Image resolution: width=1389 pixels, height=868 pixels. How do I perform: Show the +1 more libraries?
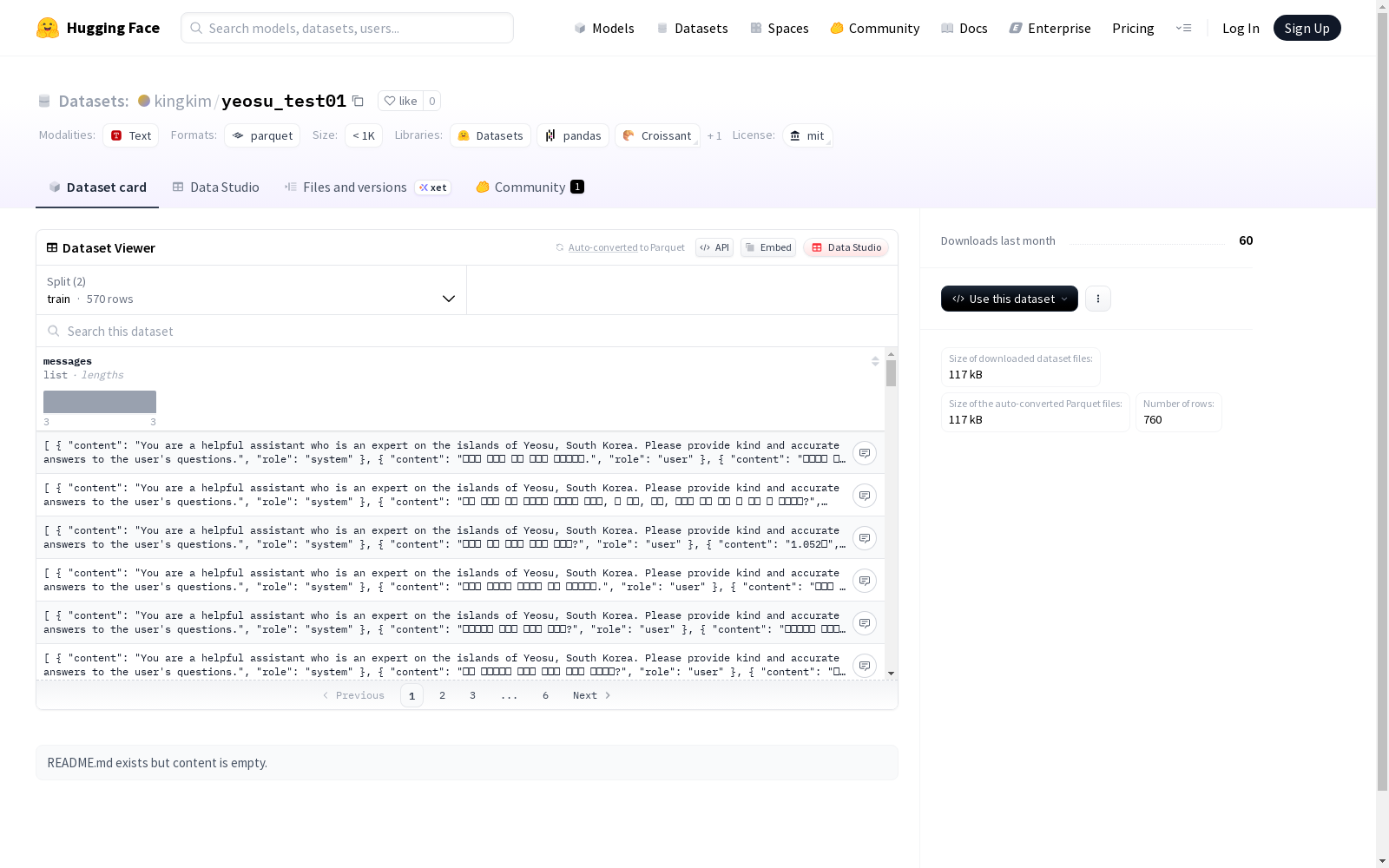coord(714,135)
